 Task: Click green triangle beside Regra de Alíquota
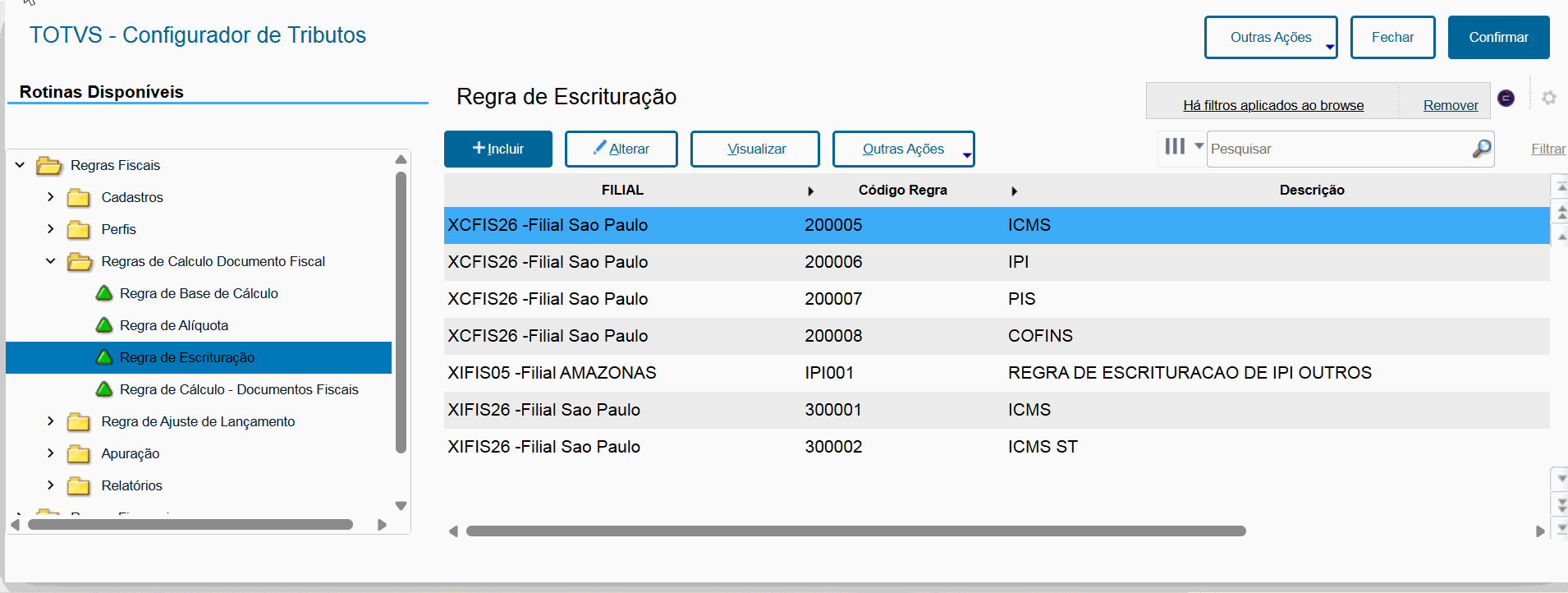(104, 325)
